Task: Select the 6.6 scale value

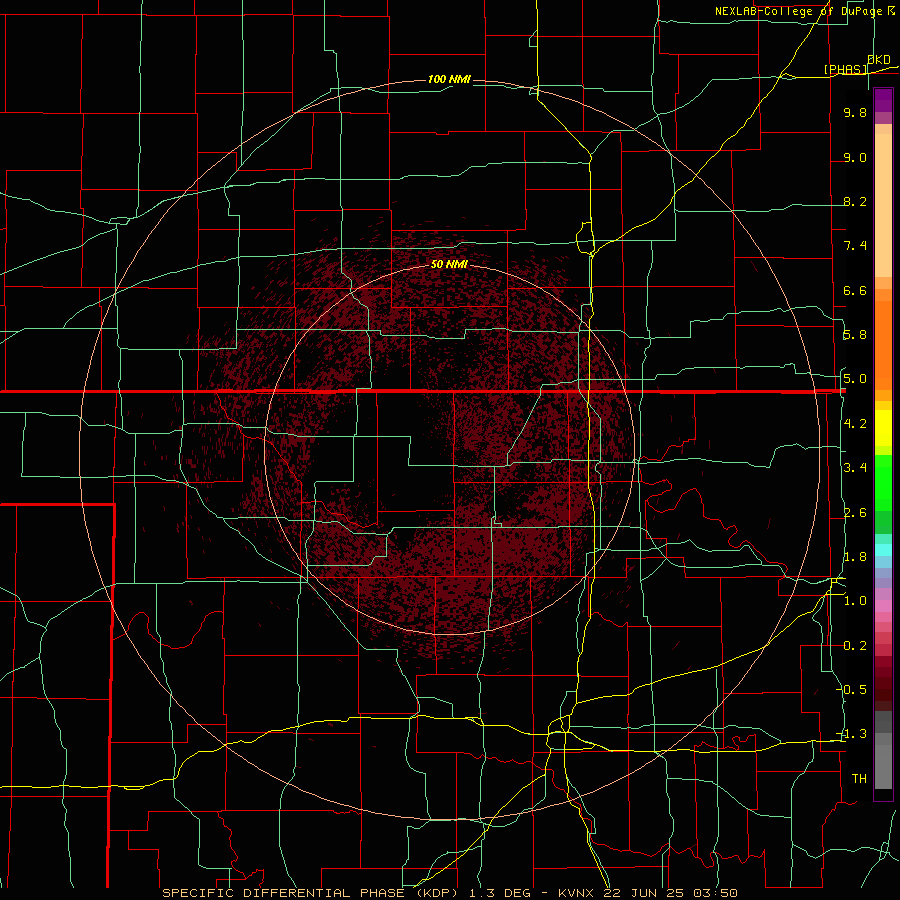Action: point(855,291)
